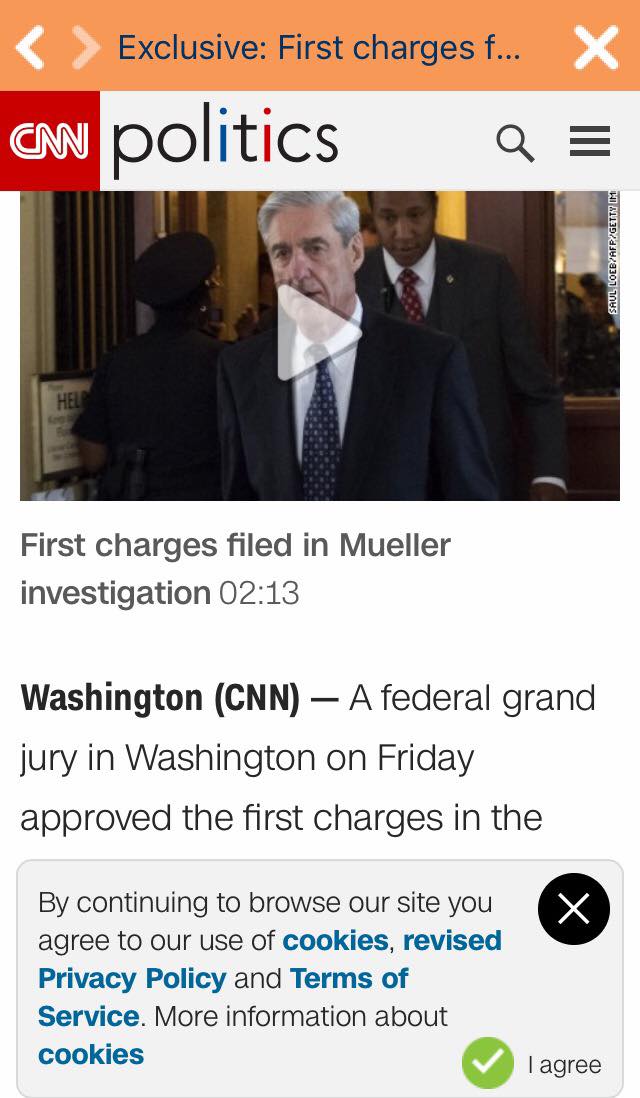The image size is (640, 1098).
Task: Click the page title in orange bar
Action: coord(320,47)
